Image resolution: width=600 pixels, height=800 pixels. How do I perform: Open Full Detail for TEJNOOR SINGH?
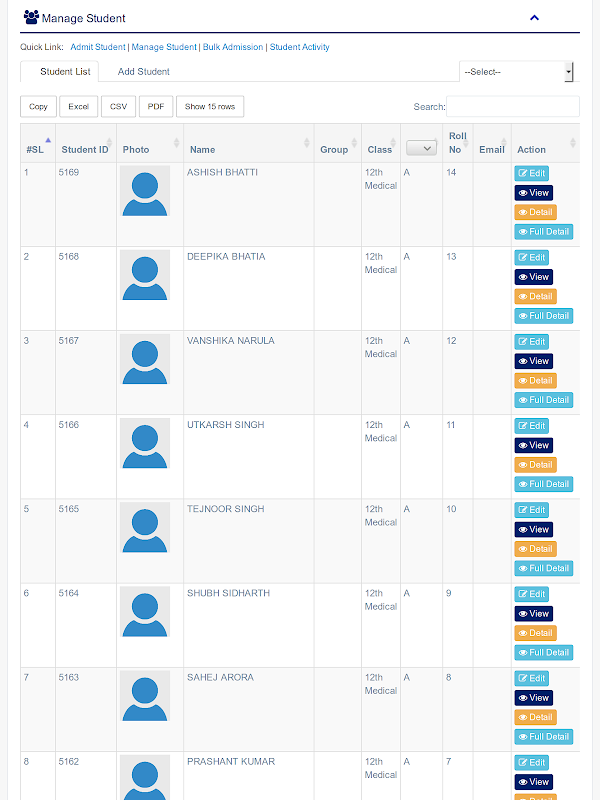(543, 568)
